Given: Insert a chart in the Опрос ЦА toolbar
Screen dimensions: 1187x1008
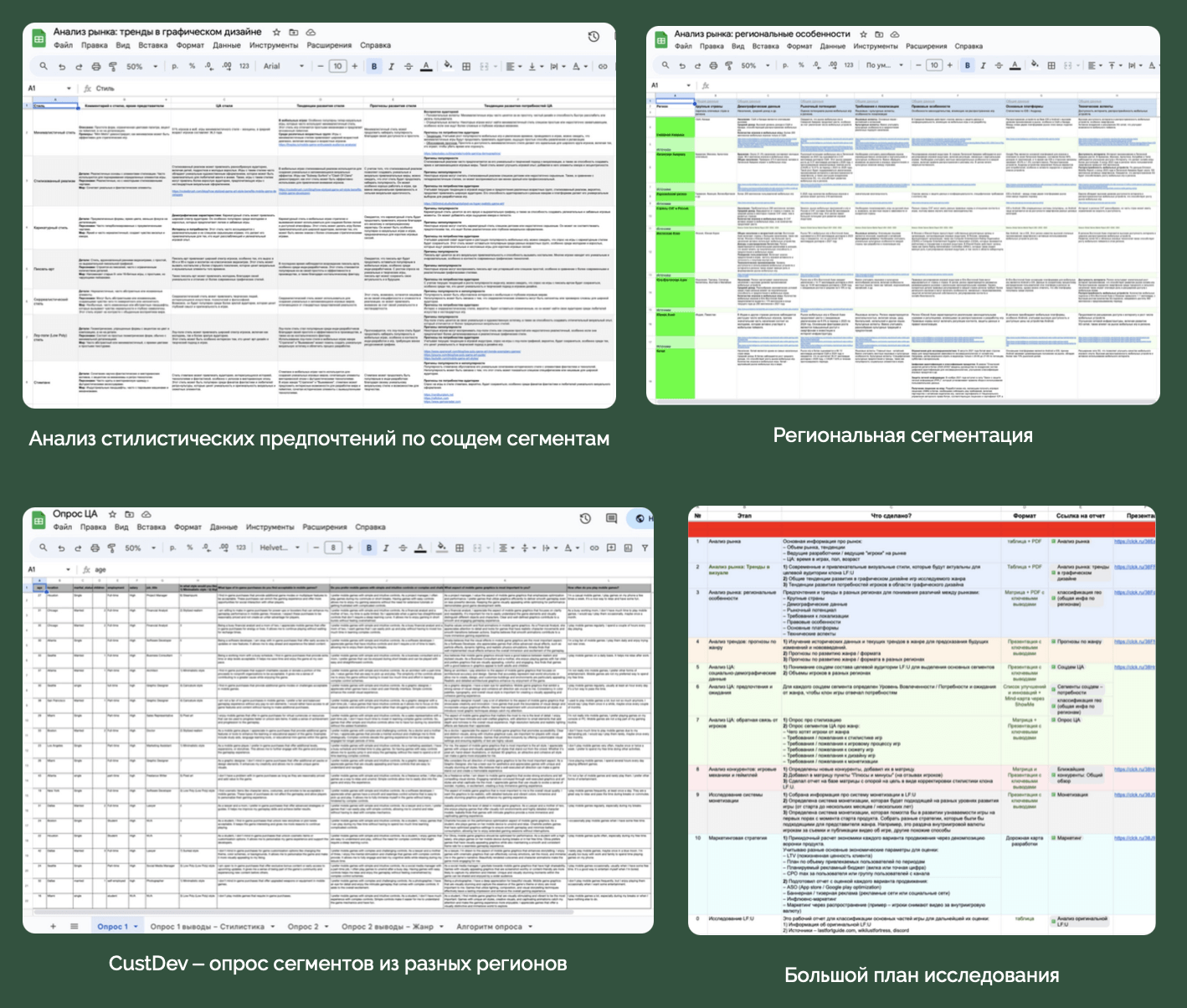Looking at the screenshot, I should 628,548.
